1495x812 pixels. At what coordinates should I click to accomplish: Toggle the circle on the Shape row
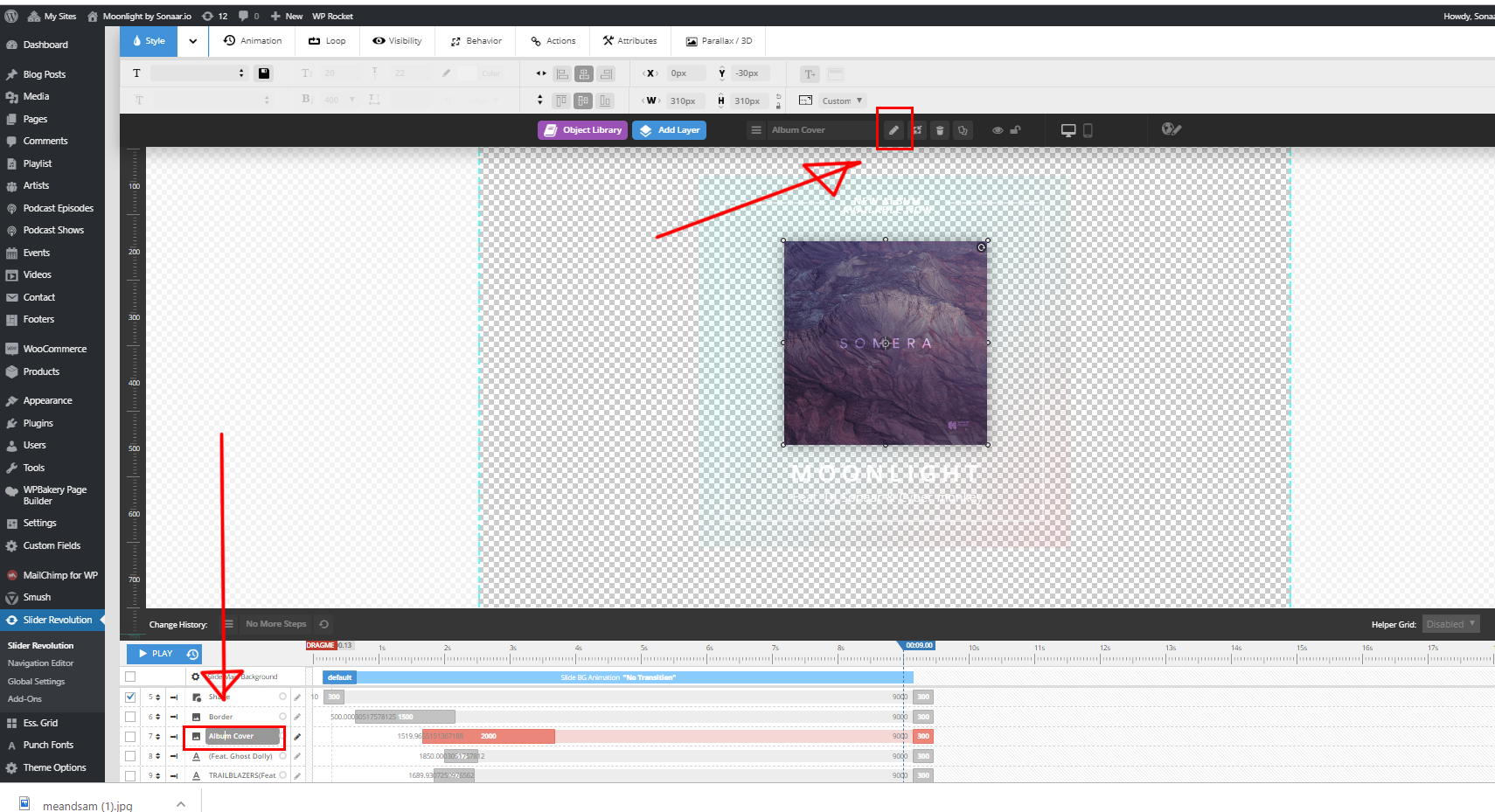[x=282, y=697]
